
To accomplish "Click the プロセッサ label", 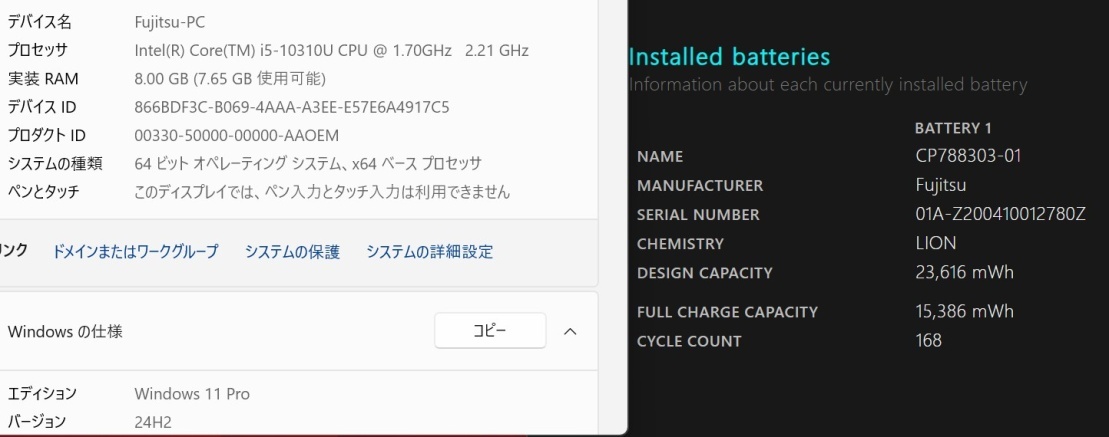I will (37, 50).
